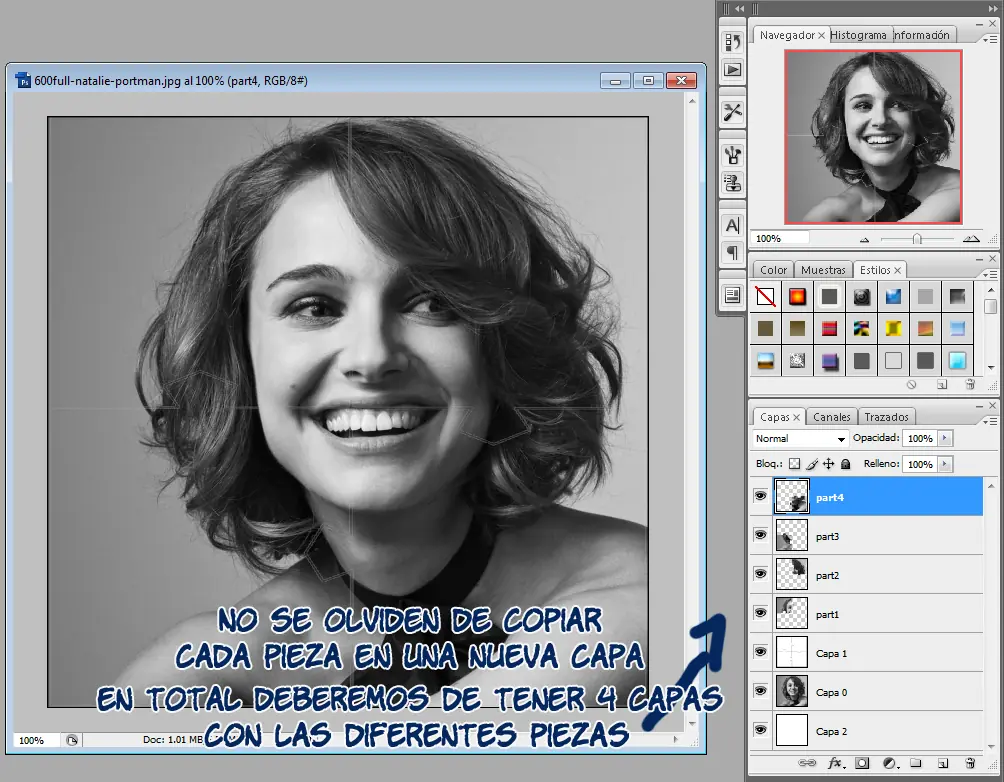The width and height of the screenshot is (1004, 782).
Task: Apply the red sunburst style swatch
Action: (x=797, y=296)
